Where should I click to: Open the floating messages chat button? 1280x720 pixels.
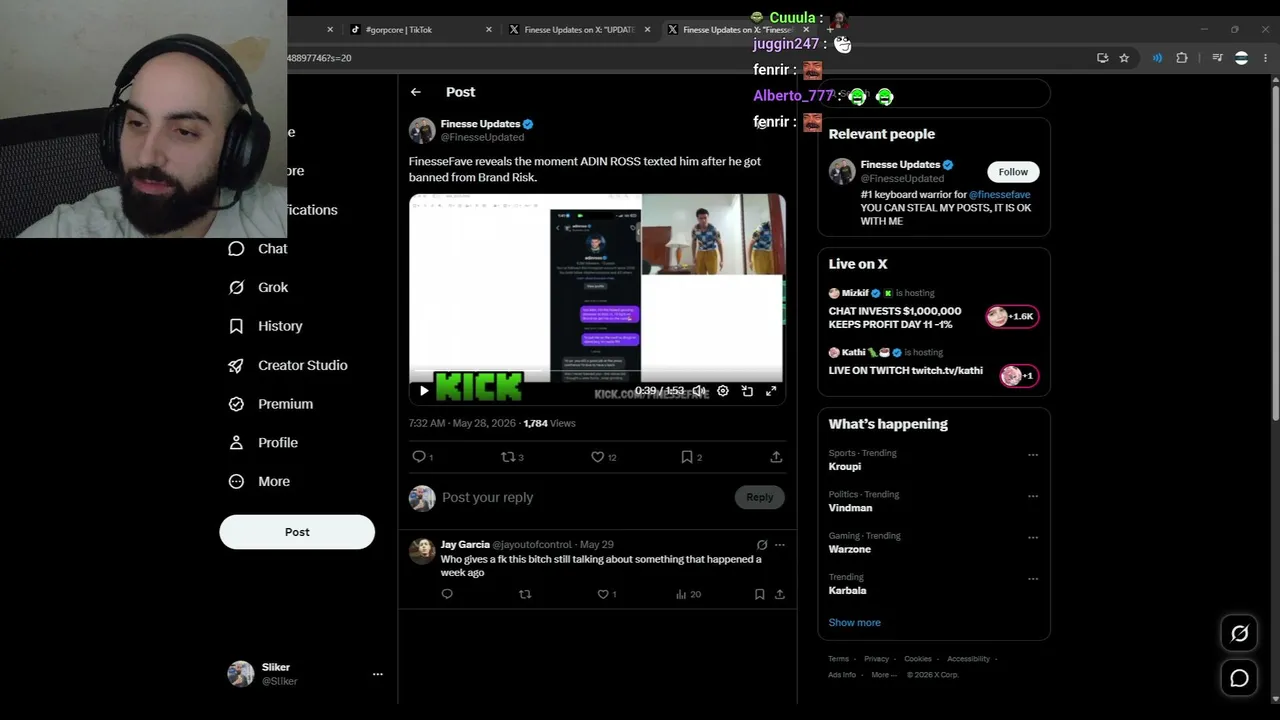(1240, 679)
